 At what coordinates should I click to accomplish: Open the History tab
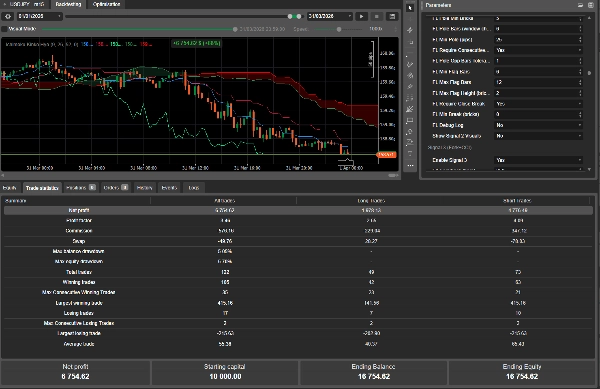click(144, 187)
